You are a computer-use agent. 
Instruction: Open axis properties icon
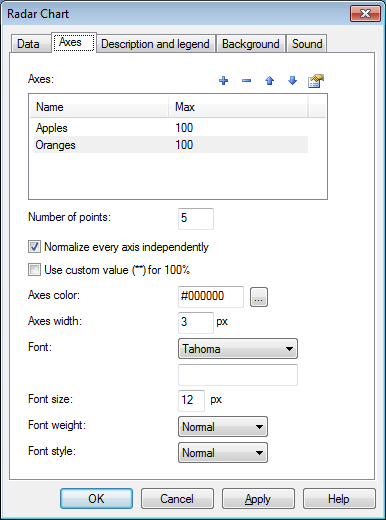316,81
